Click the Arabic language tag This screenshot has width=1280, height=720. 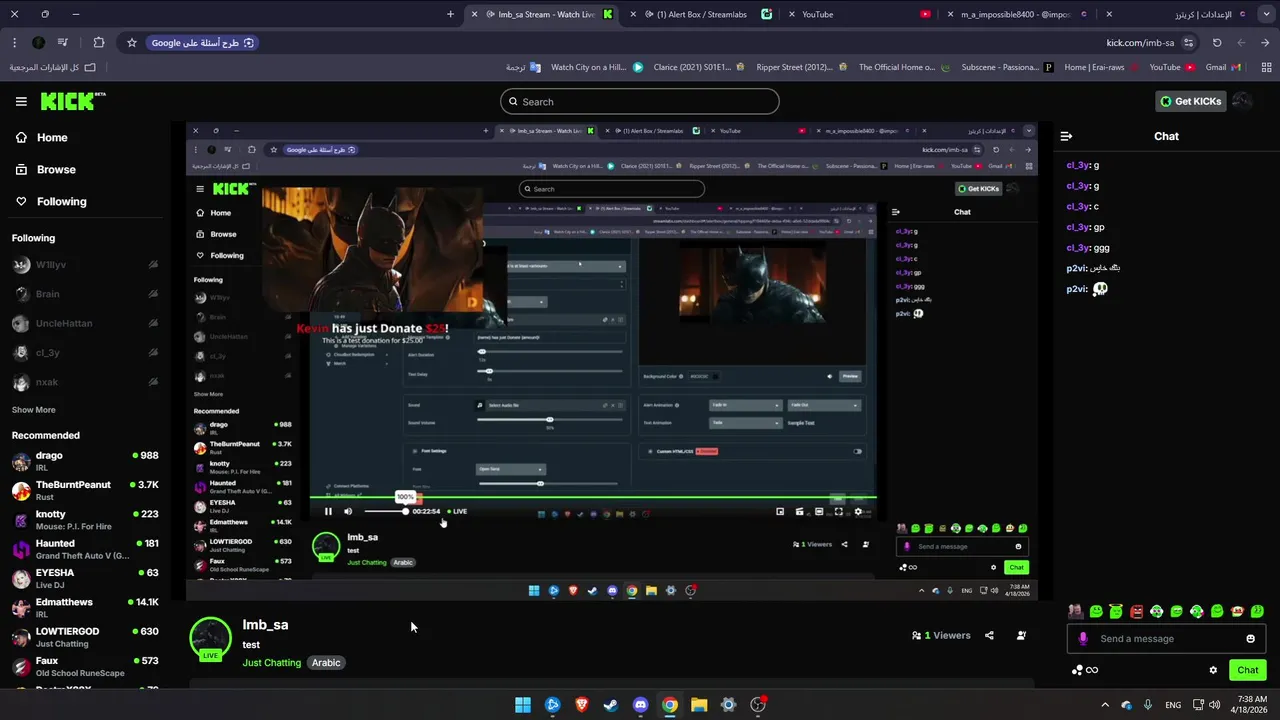326,663
